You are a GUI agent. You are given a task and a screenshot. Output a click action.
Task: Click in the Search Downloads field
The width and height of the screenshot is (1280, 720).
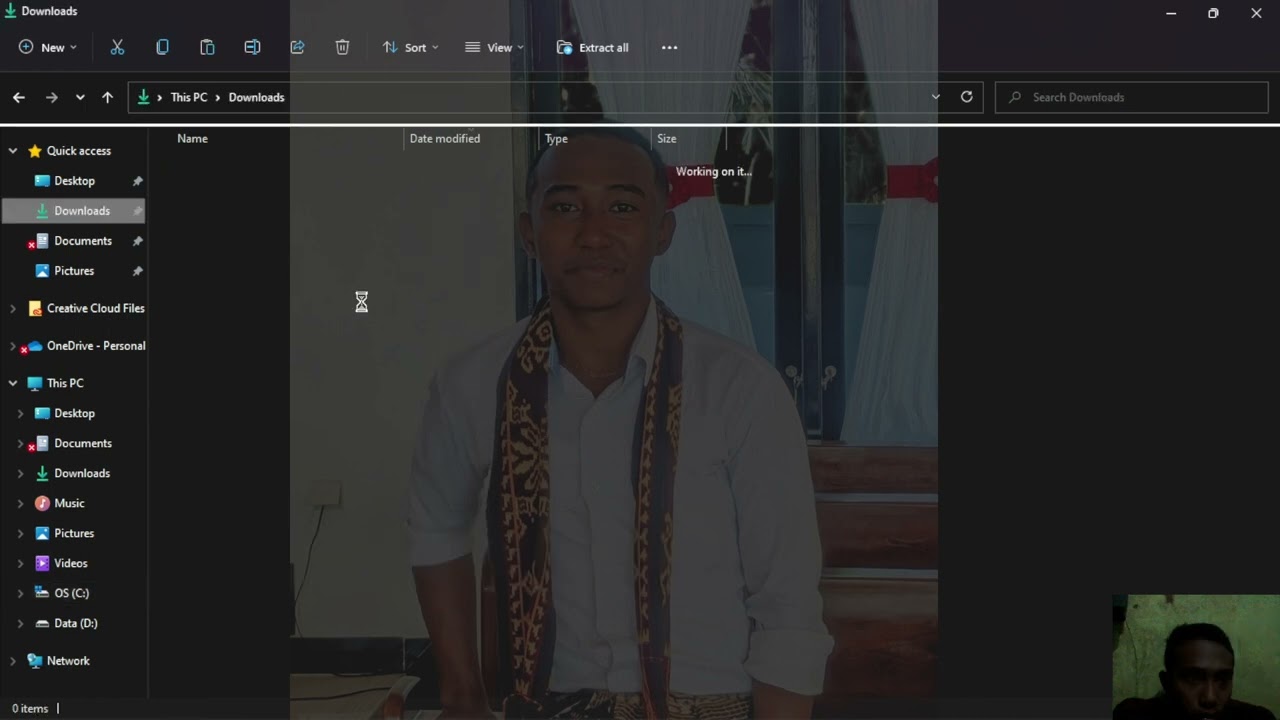coord(1132,97)
